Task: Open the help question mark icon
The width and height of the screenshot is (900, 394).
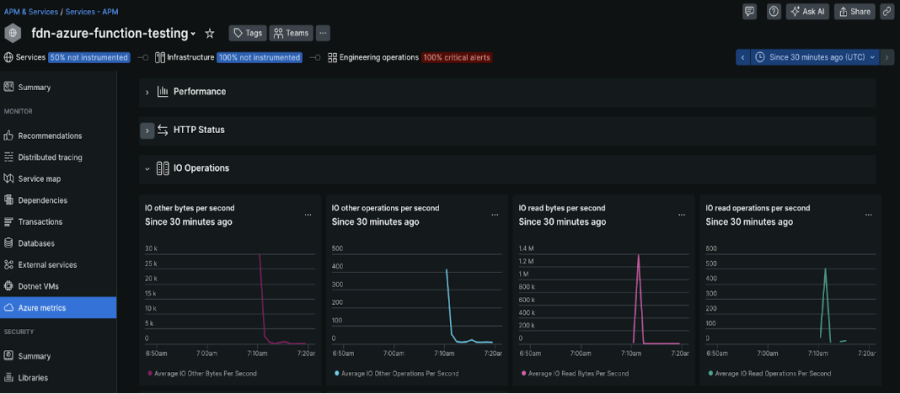Action: tap(774, 11)
